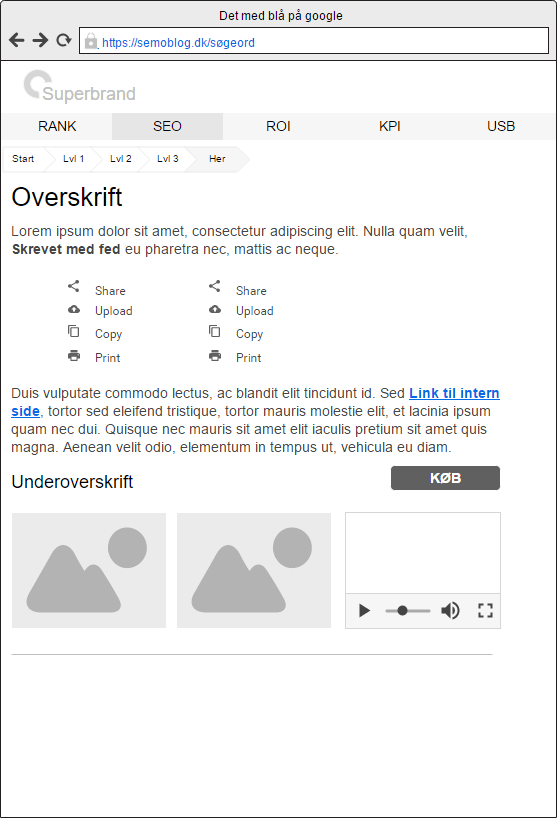Reload the page with refresh icon
The height and width of the screenshot is (818, 557).
[x=64, y=40]
